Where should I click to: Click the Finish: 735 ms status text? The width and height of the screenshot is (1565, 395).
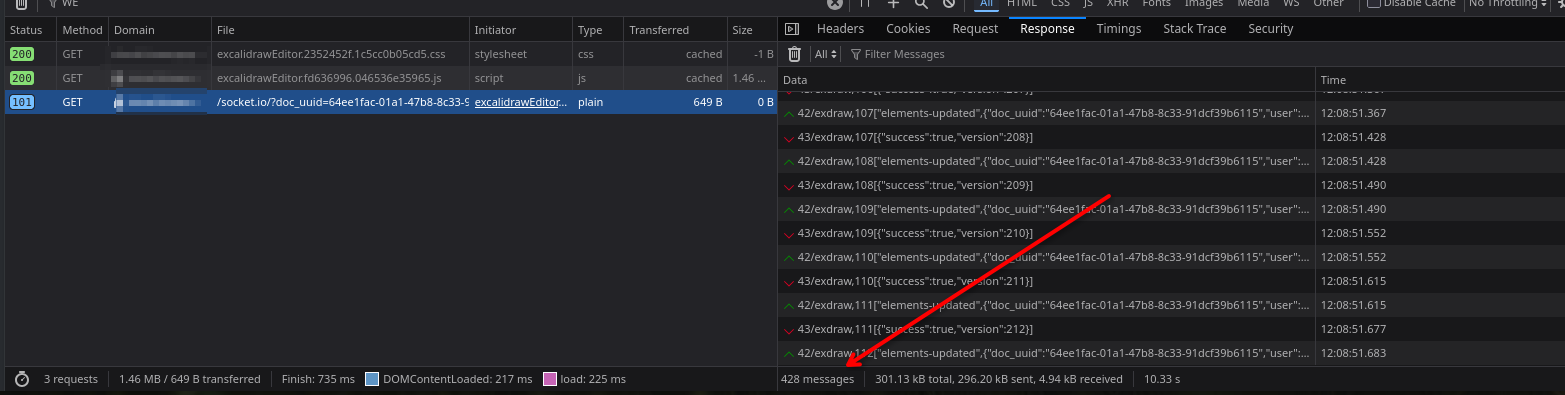[319, 379]
